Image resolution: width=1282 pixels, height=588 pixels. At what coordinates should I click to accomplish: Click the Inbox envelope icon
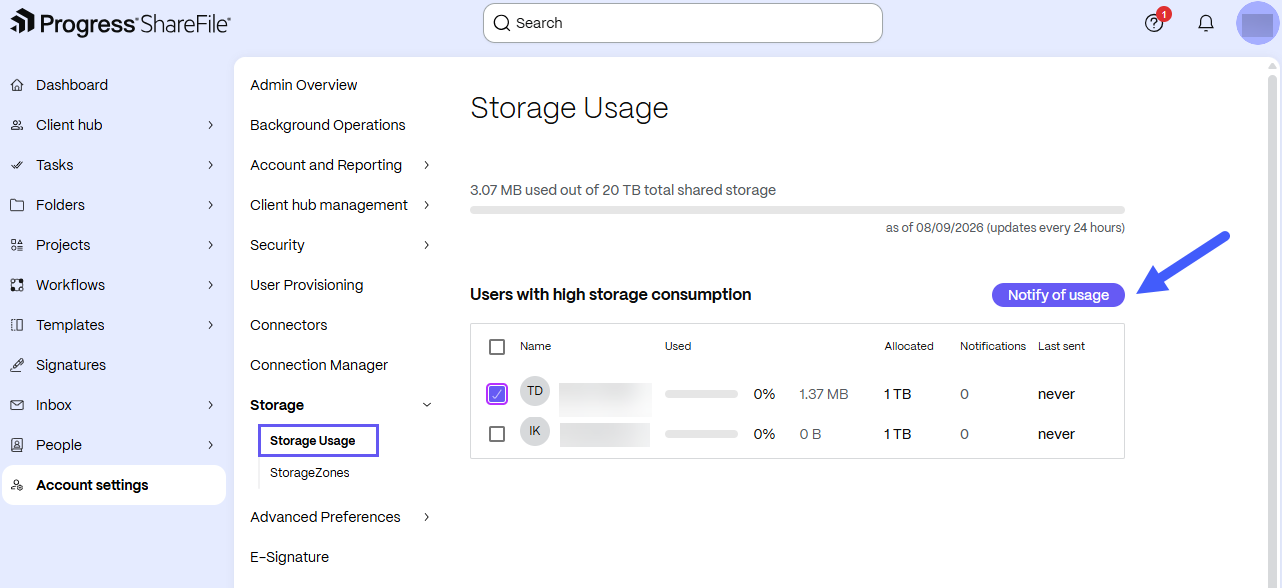point(17,405)
